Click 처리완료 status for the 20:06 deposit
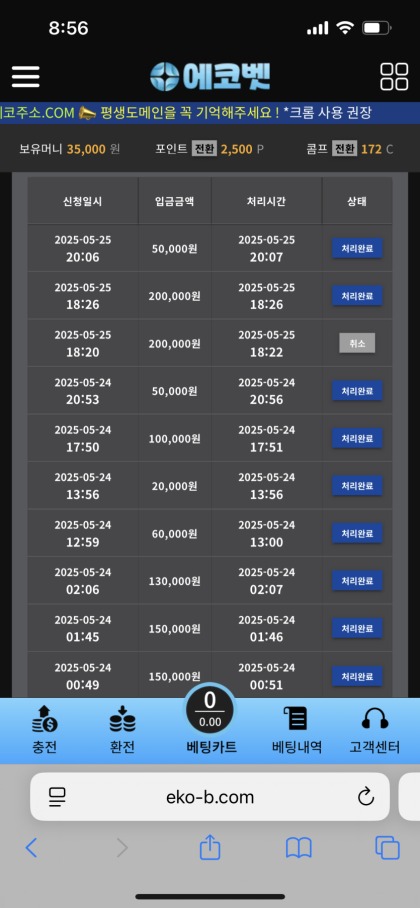The image size is (420, 908). coord(357,248)
